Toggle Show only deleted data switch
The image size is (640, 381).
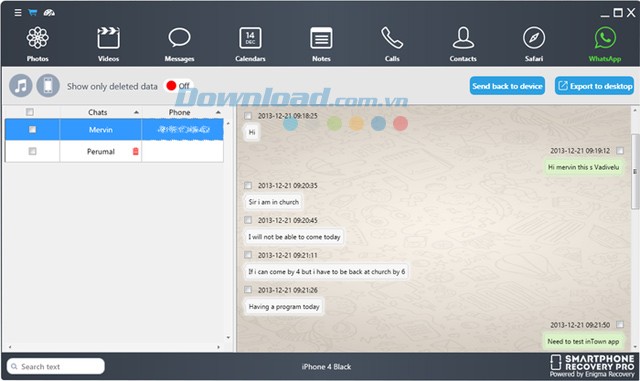[178, 86]
